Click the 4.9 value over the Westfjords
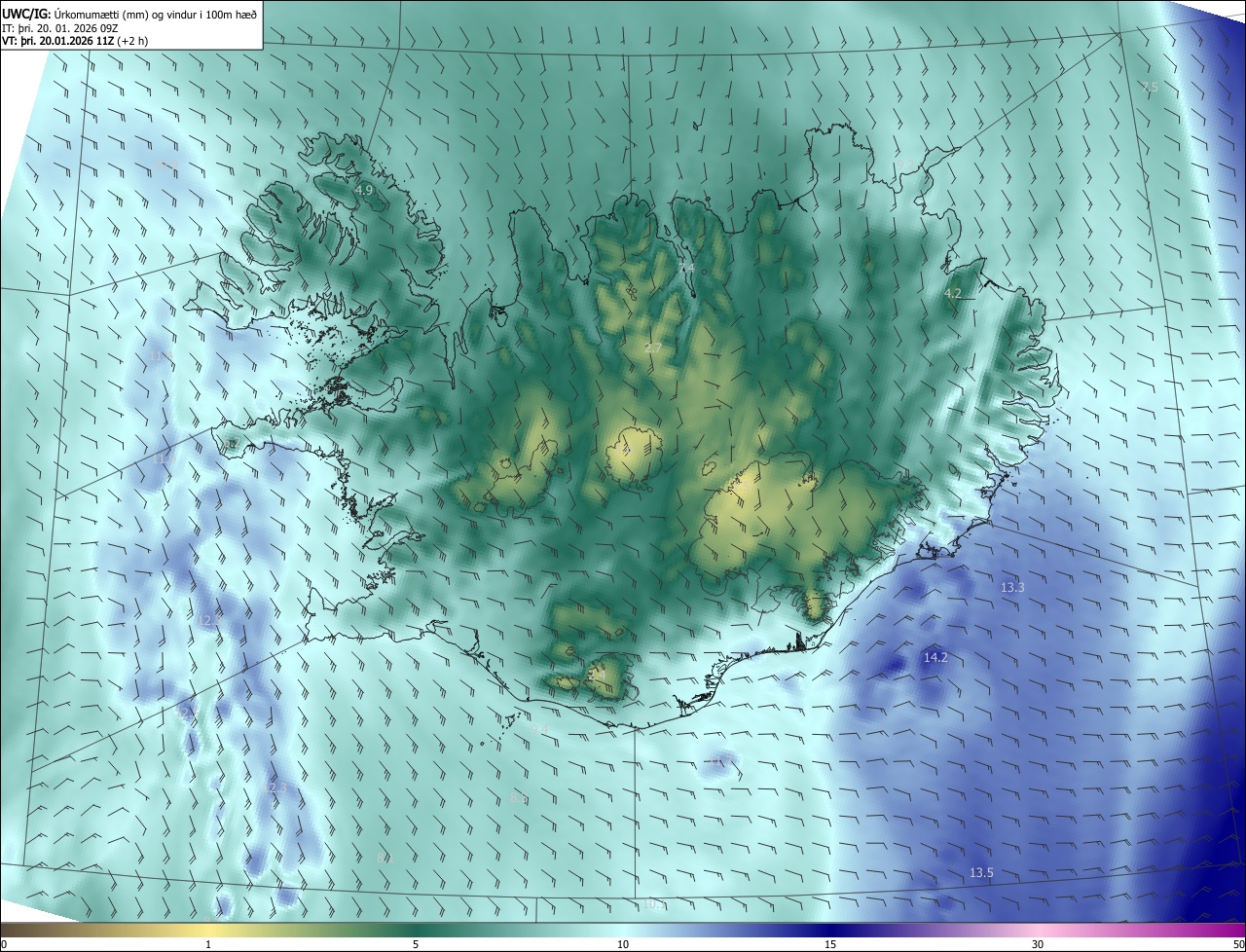 point(364,190)
